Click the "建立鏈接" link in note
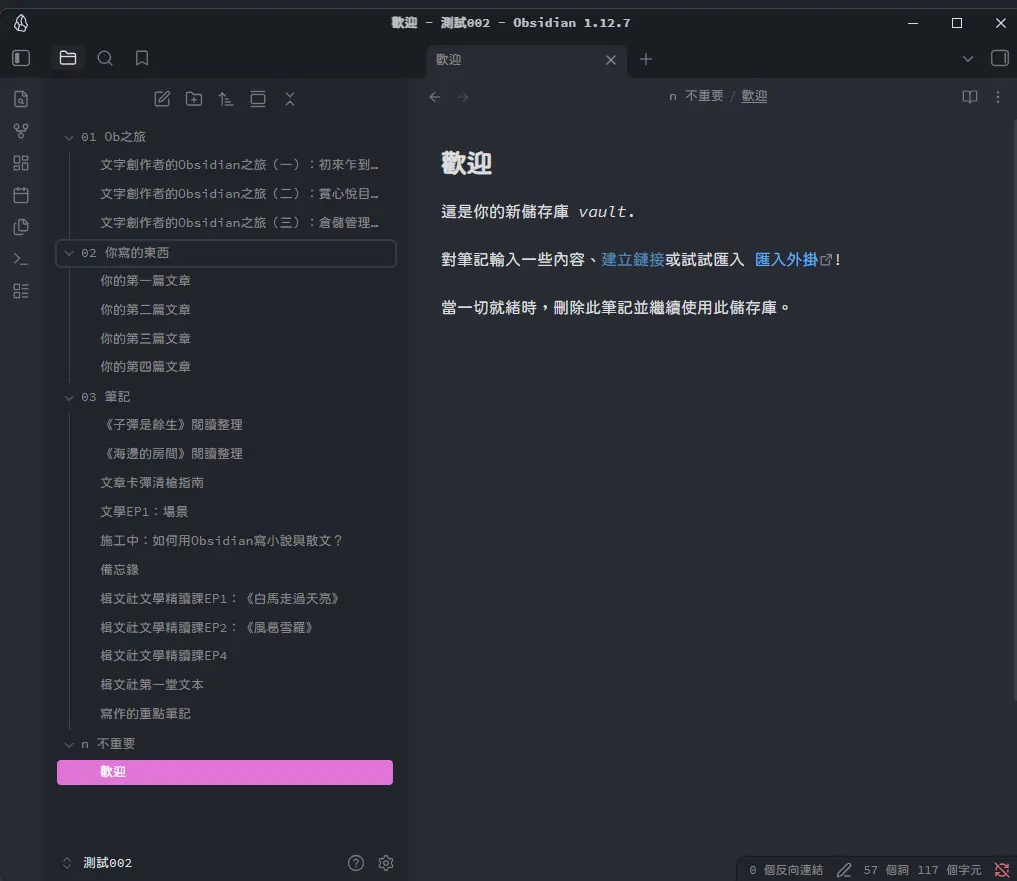This screenshot has width=1017, height=881. coord(632,259)
